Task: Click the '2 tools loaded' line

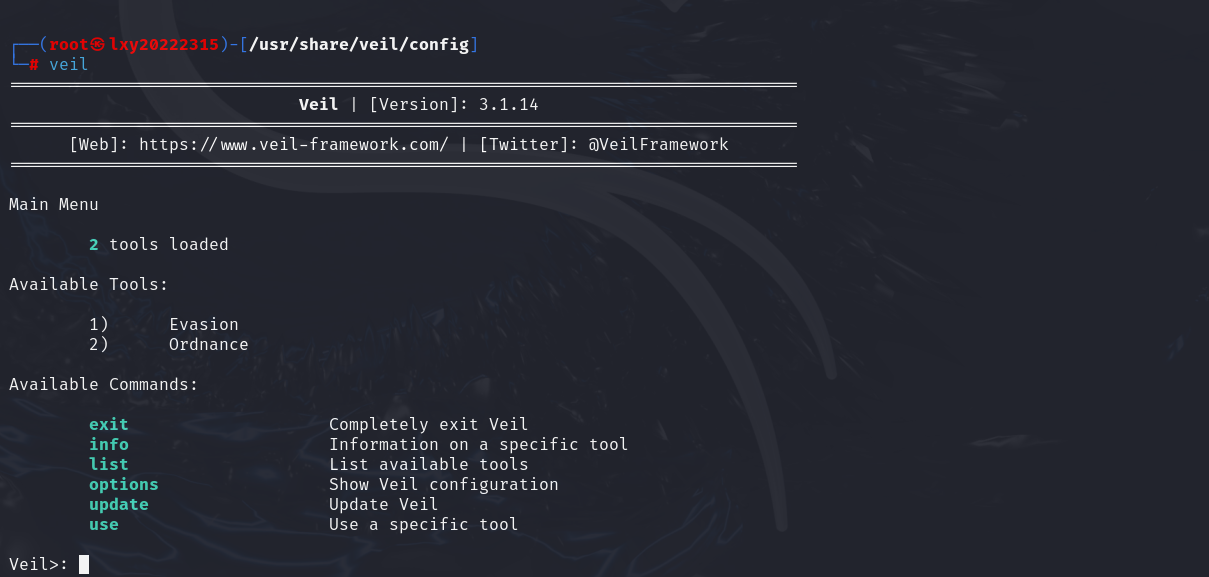Action: tap(159, 244)
